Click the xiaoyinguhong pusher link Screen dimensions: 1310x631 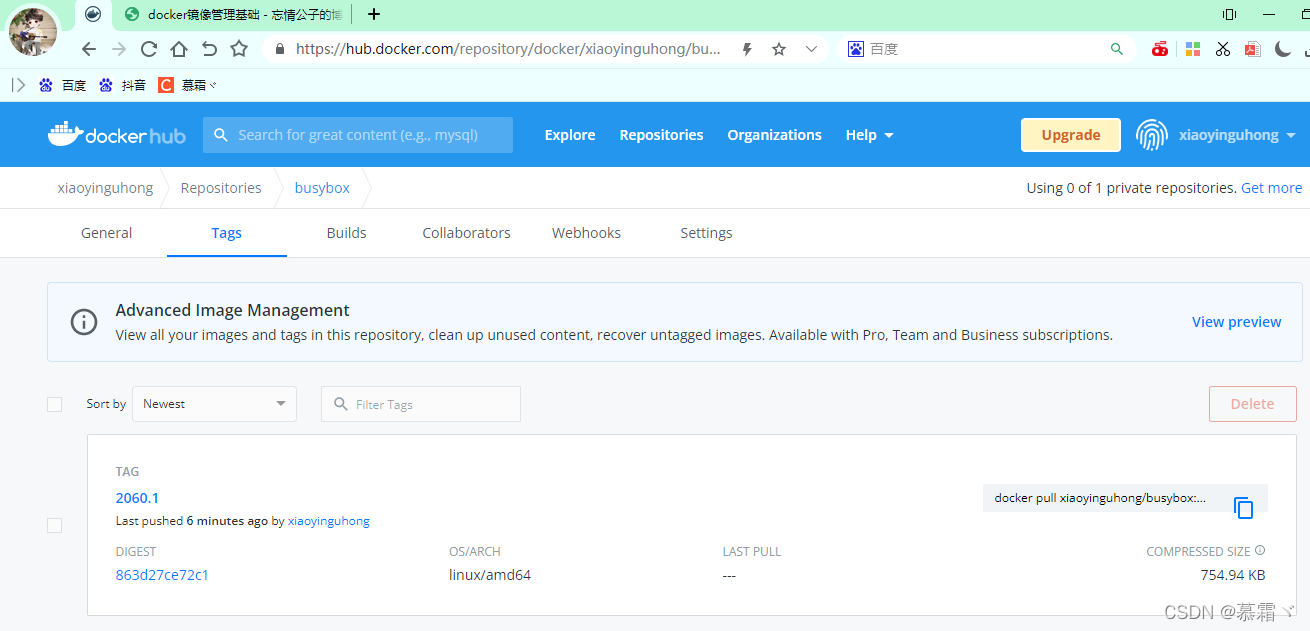click(328, 521)
